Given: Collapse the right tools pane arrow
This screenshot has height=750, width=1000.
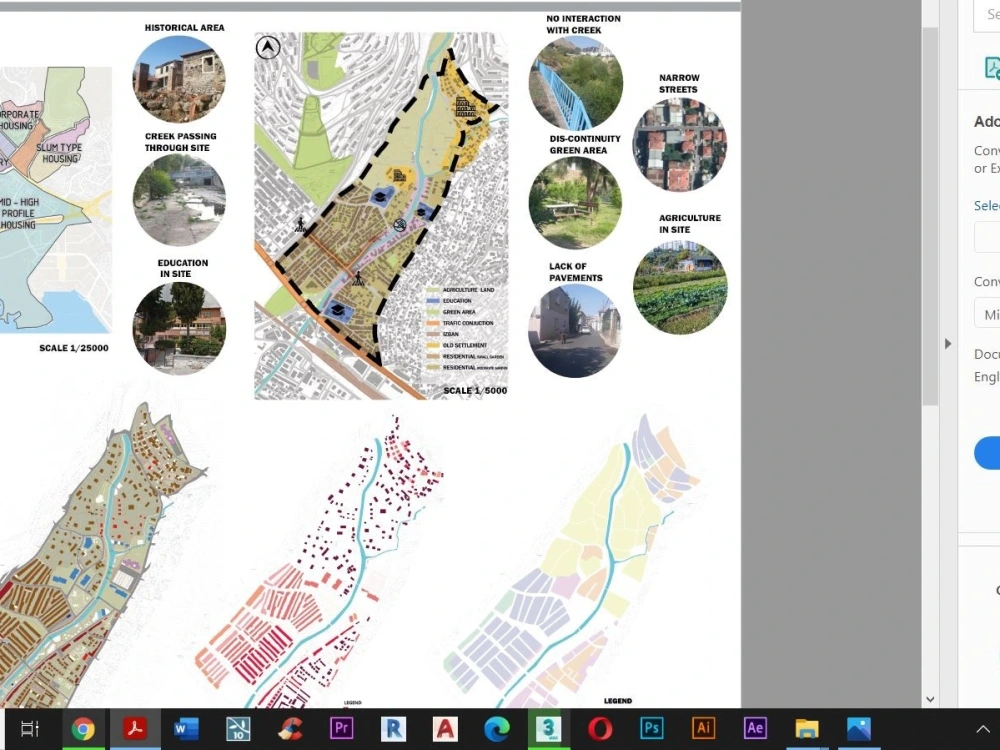Looking at the screenshot, I should pyautogui.click(x=948, y=344).
